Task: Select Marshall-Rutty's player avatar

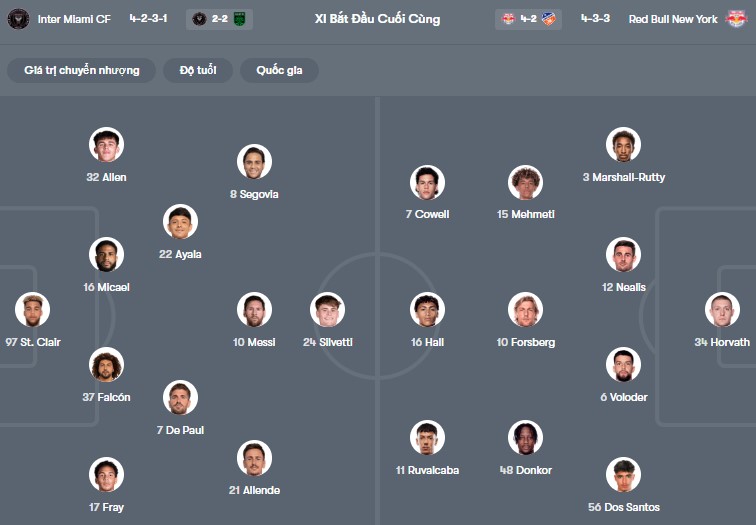Action: (623, 145)
